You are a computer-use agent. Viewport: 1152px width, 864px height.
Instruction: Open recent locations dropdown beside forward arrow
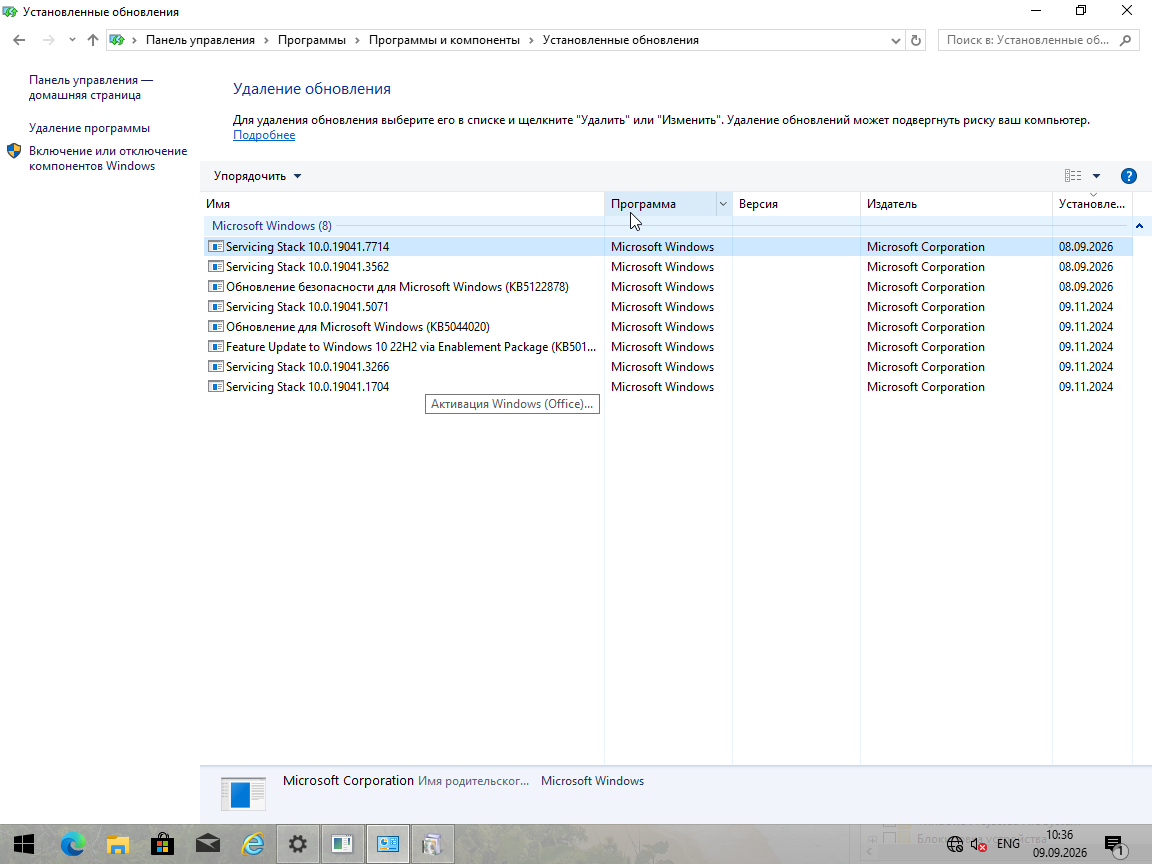[x=72, y=40]
